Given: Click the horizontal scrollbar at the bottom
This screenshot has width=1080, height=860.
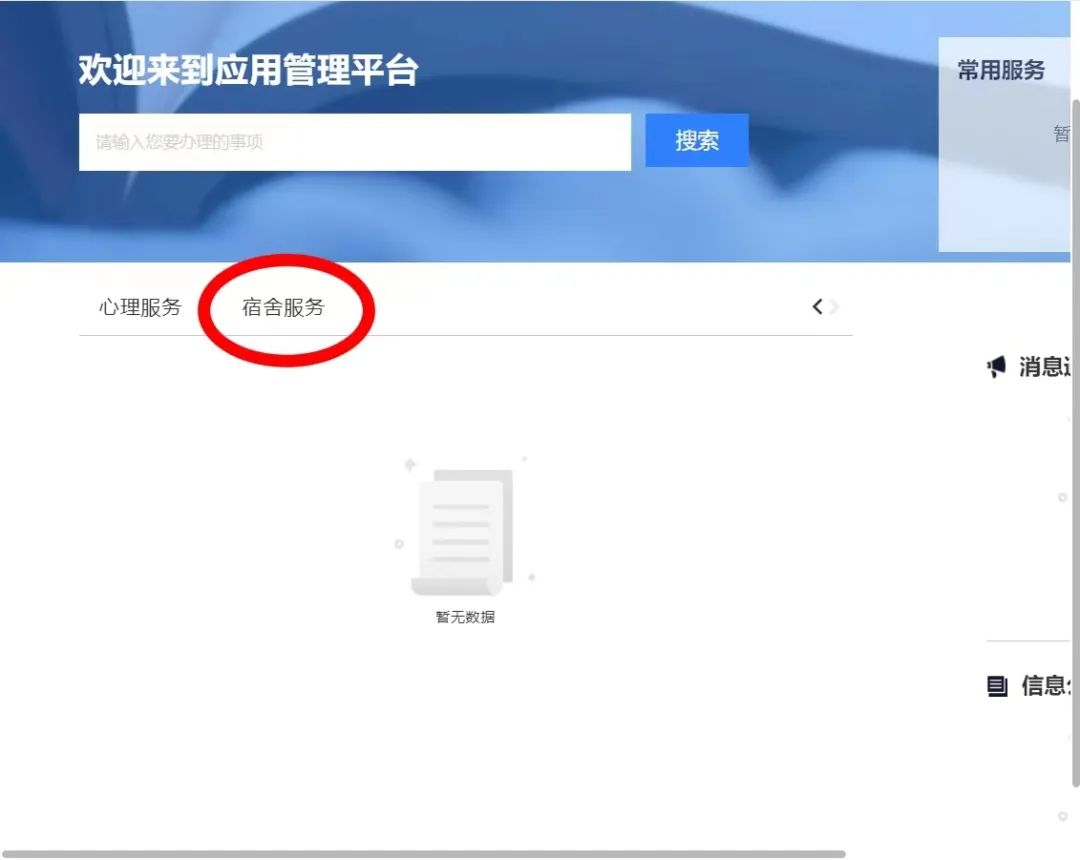Looking at the screenshot, I should [425, 854].
